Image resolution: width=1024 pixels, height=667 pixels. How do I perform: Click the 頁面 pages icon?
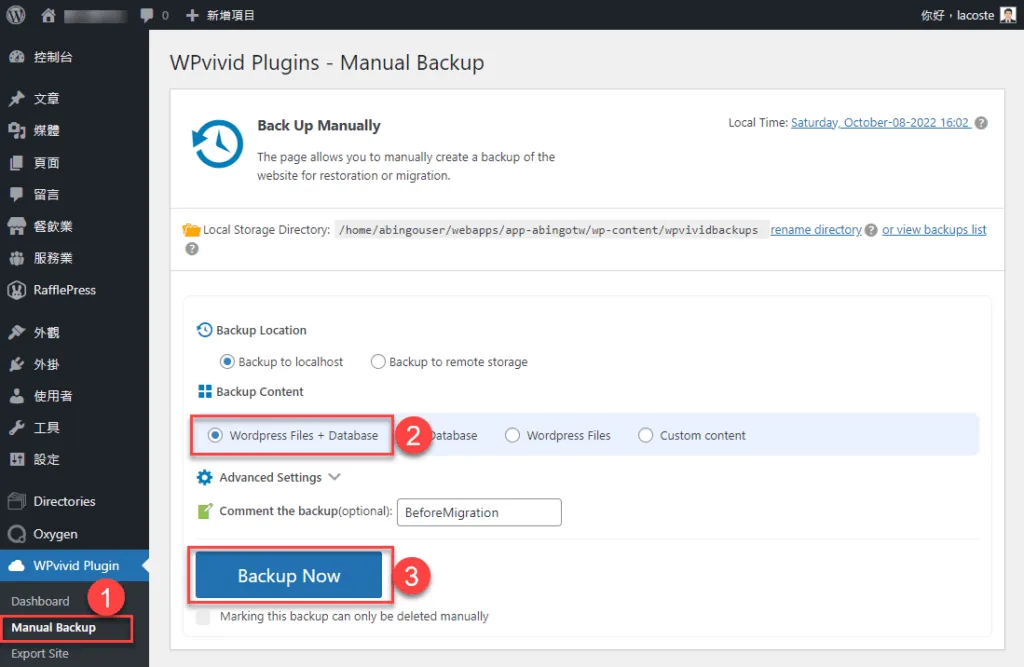click(x=17, y=163)
